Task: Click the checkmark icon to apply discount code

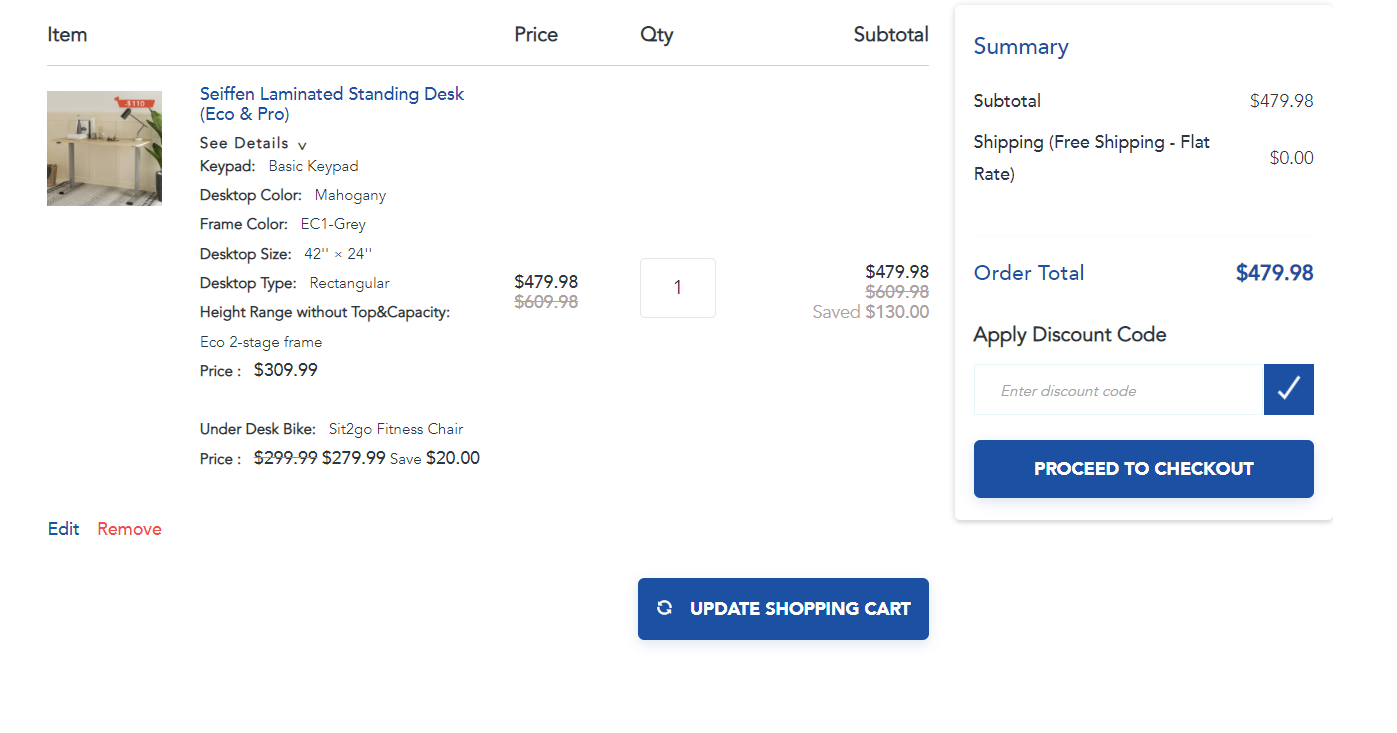Action: point(1288,389)
